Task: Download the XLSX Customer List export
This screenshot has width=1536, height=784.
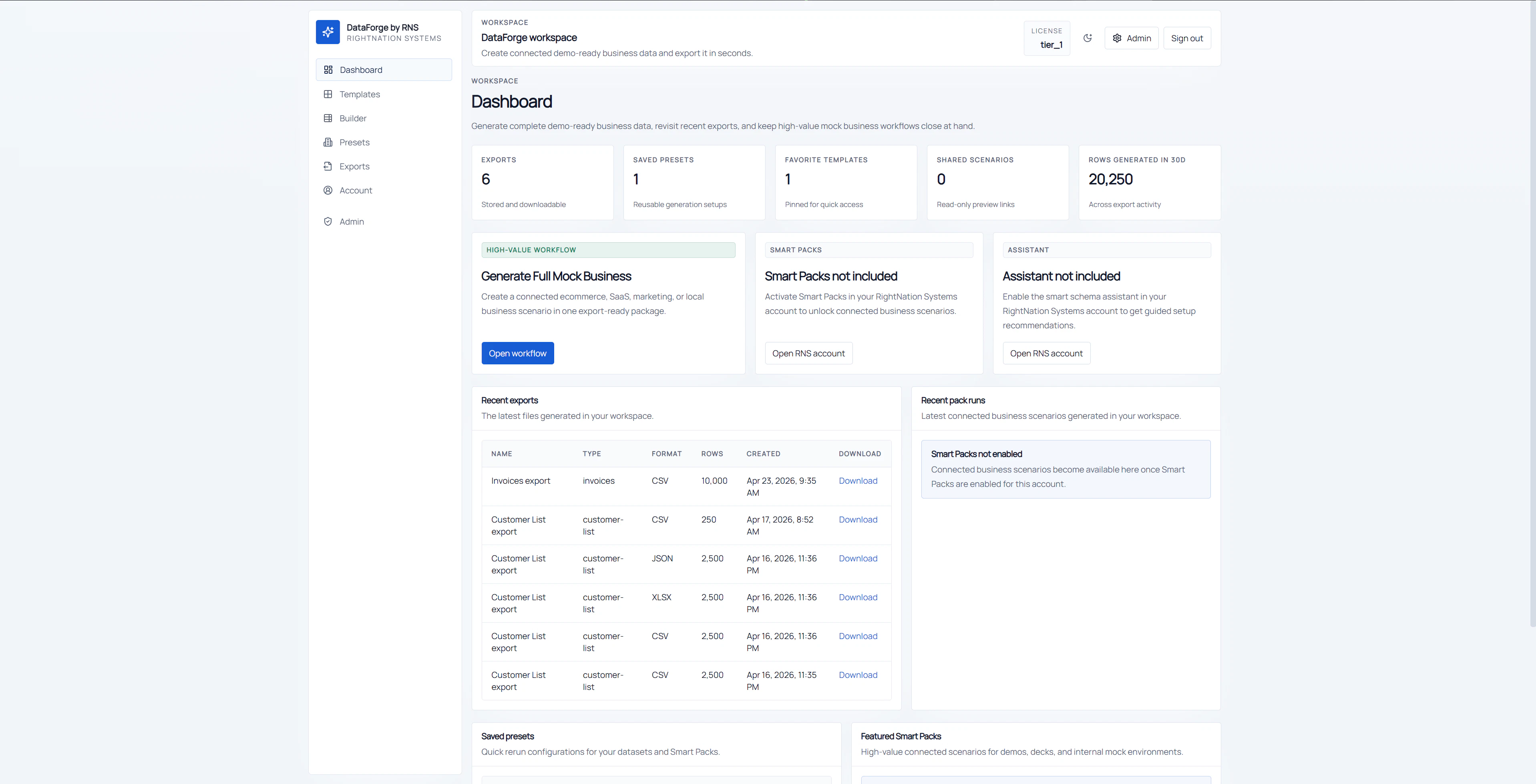Action: point(857,597)
